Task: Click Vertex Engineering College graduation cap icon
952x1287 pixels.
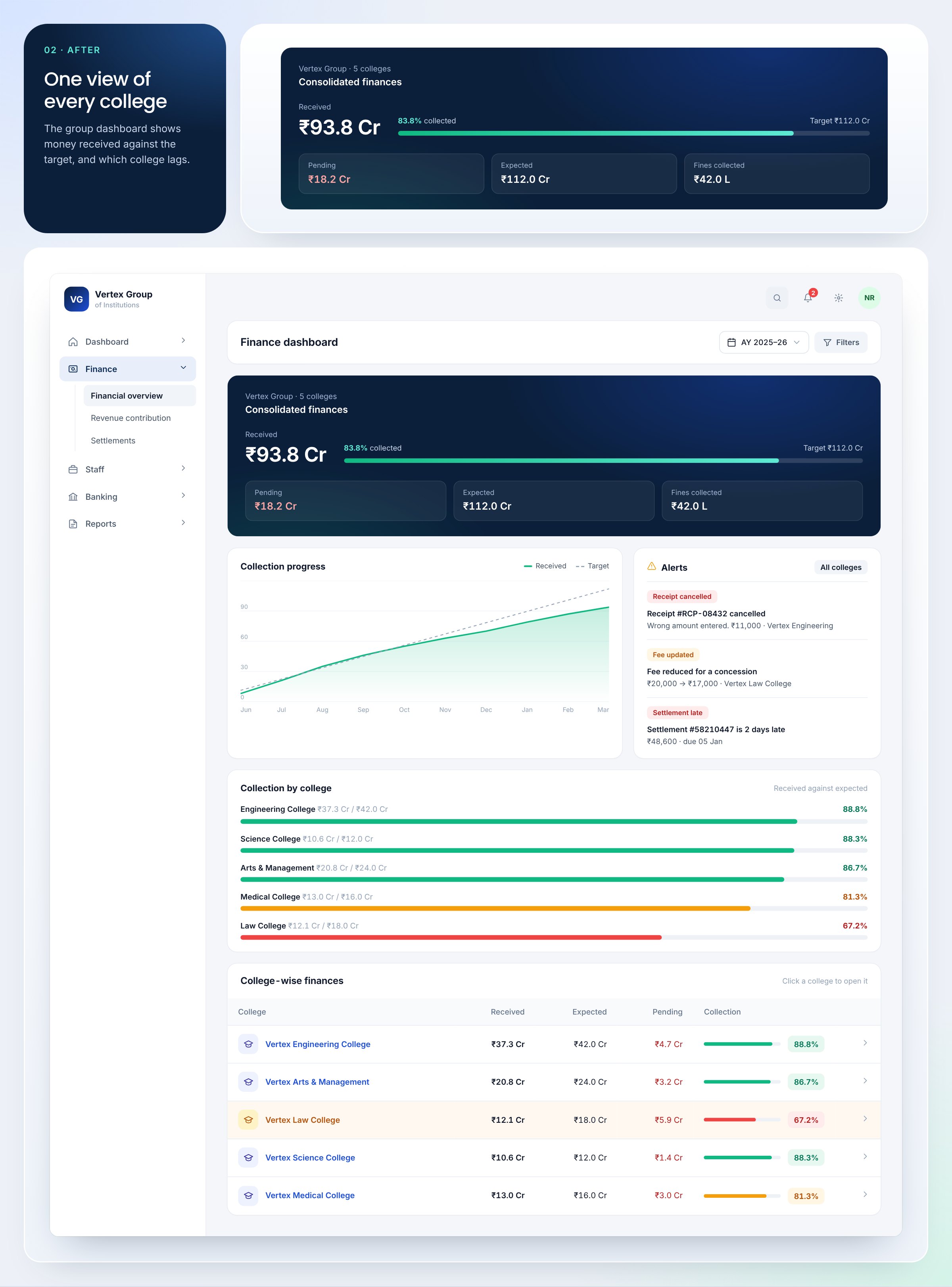Action: tap(248, 1044)
